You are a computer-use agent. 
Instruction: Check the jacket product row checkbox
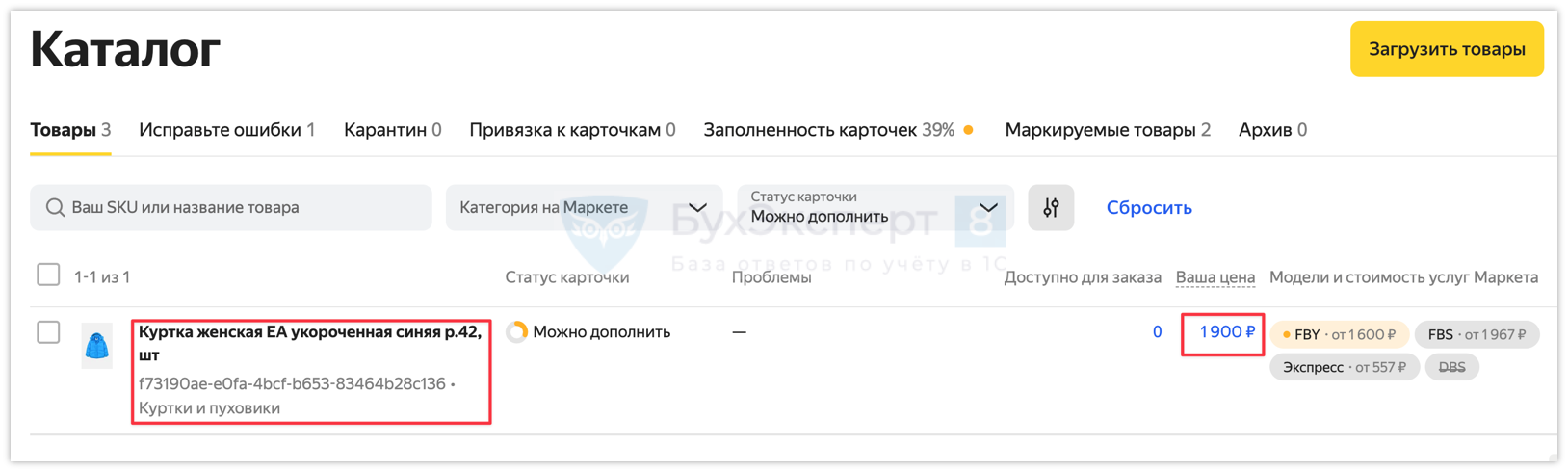point(48,332)
